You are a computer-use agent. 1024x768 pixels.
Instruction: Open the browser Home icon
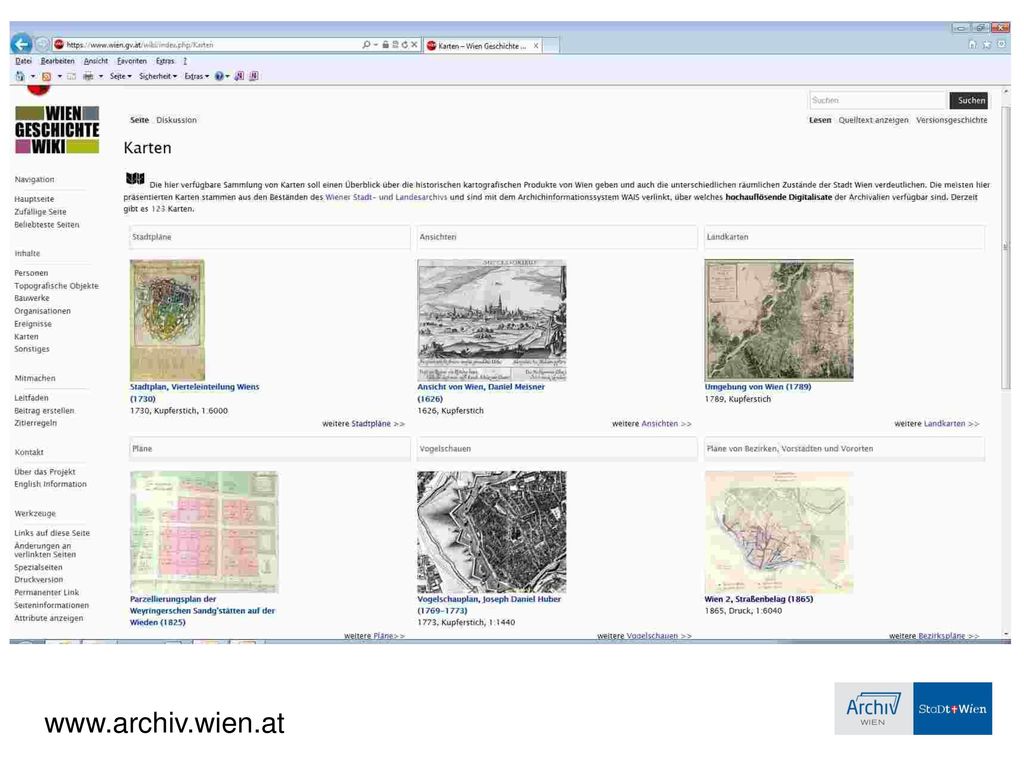coord(972,44)
